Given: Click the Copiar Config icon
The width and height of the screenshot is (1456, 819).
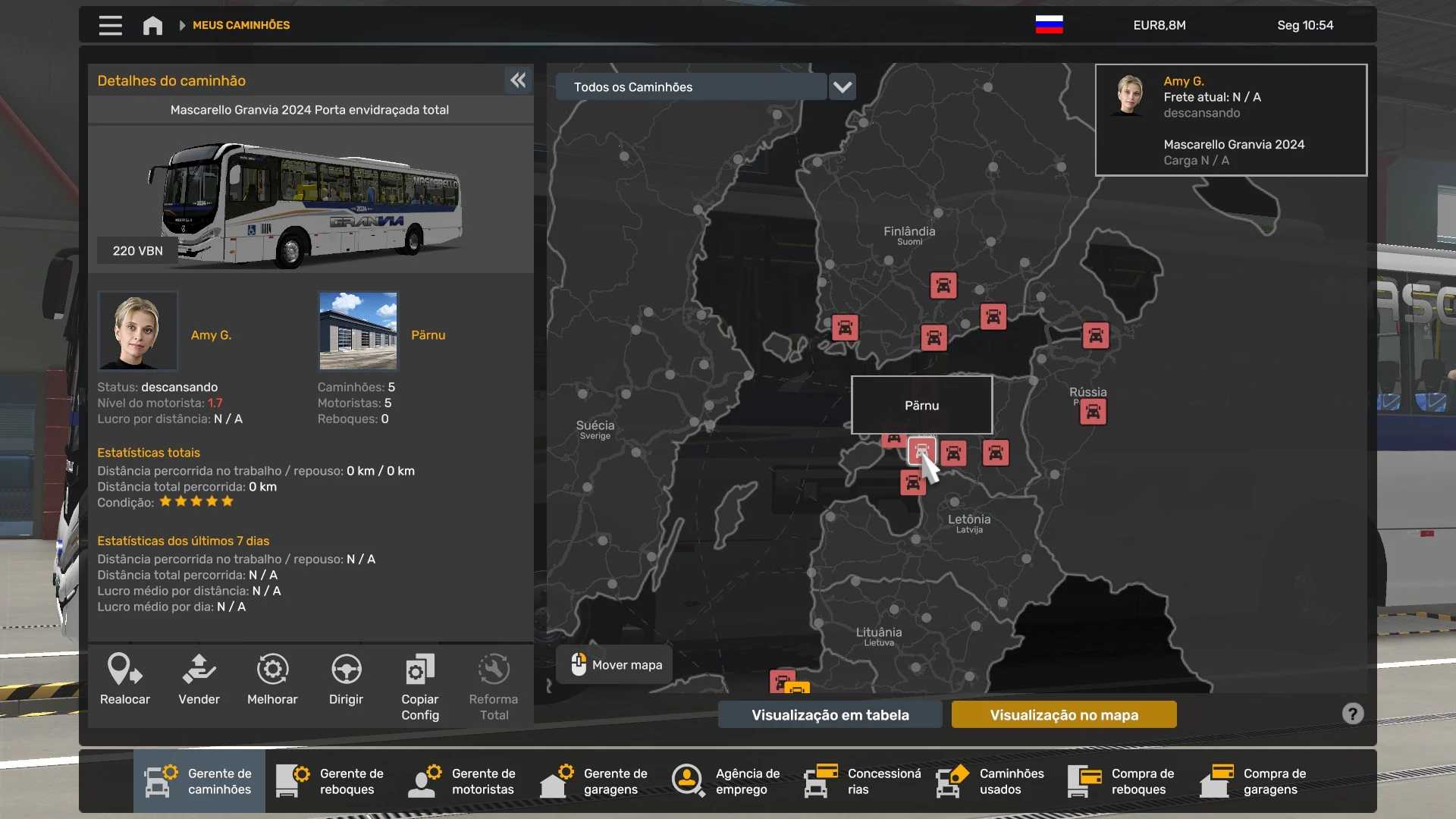Looking at the screenshot, I should (x=419, y=670).
